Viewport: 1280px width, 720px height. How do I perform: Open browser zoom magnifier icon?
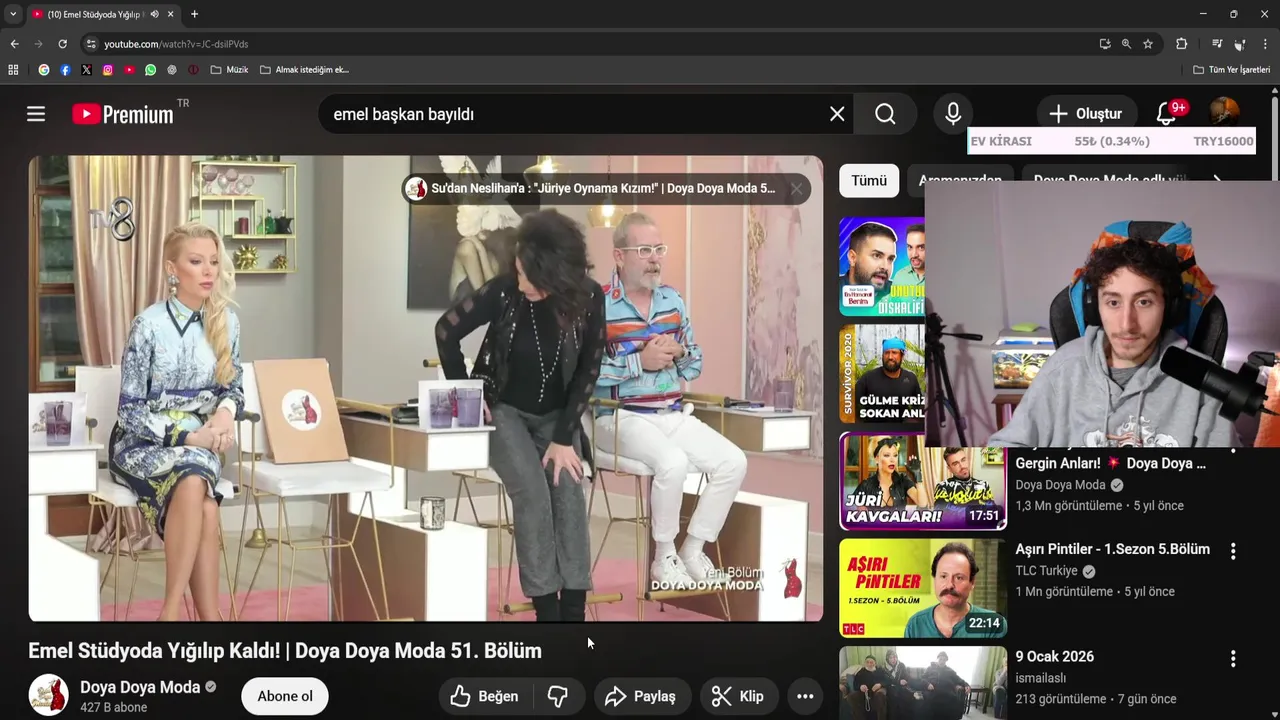1126,44
